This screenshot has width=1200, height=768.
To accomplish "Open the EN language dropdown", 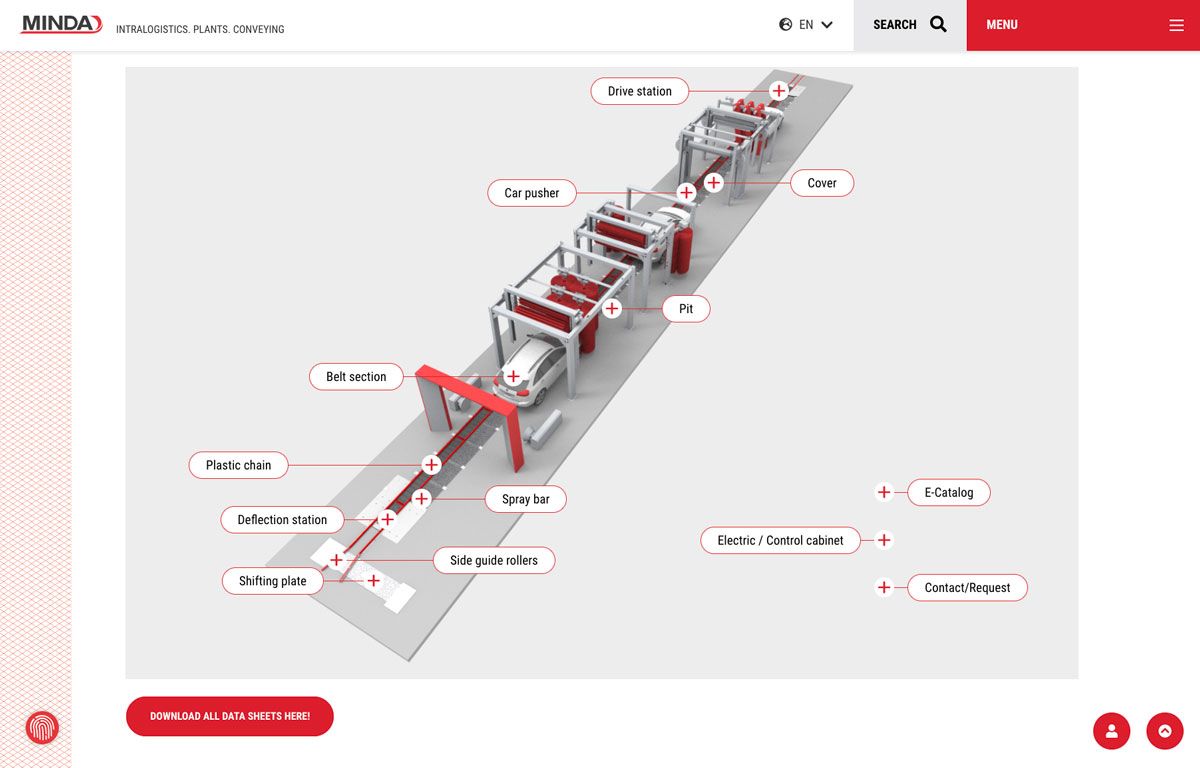I will coord(806,25).
